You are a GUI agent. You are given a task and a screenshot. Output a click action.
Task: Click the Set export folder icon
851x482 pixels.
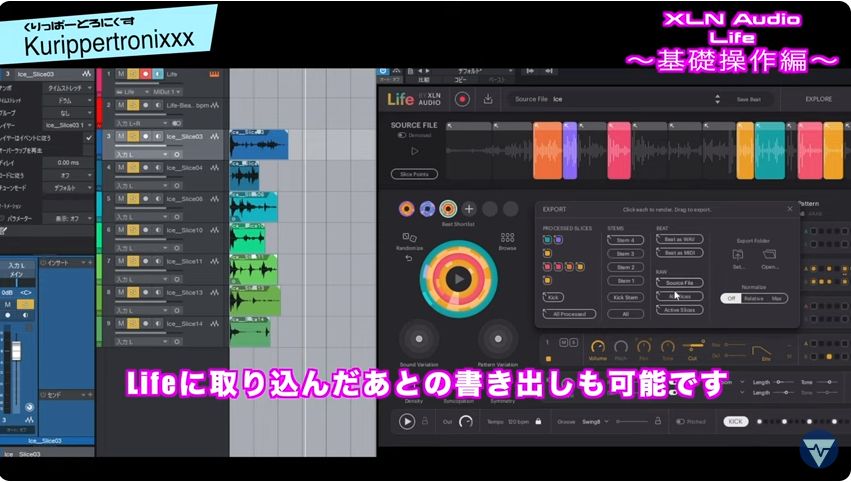tap(738, 254)
